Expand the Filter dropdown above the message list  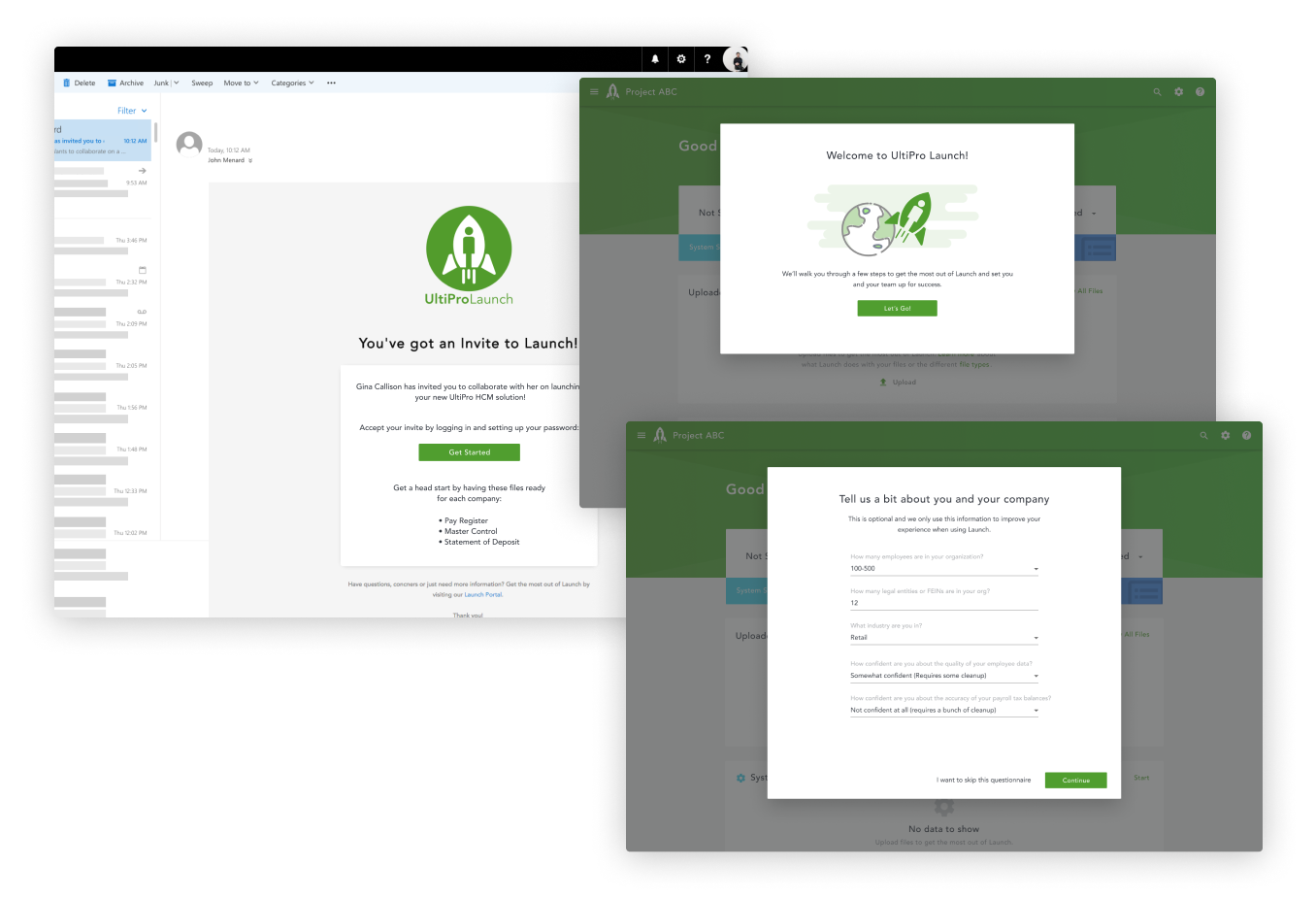[x=132, y=111]
